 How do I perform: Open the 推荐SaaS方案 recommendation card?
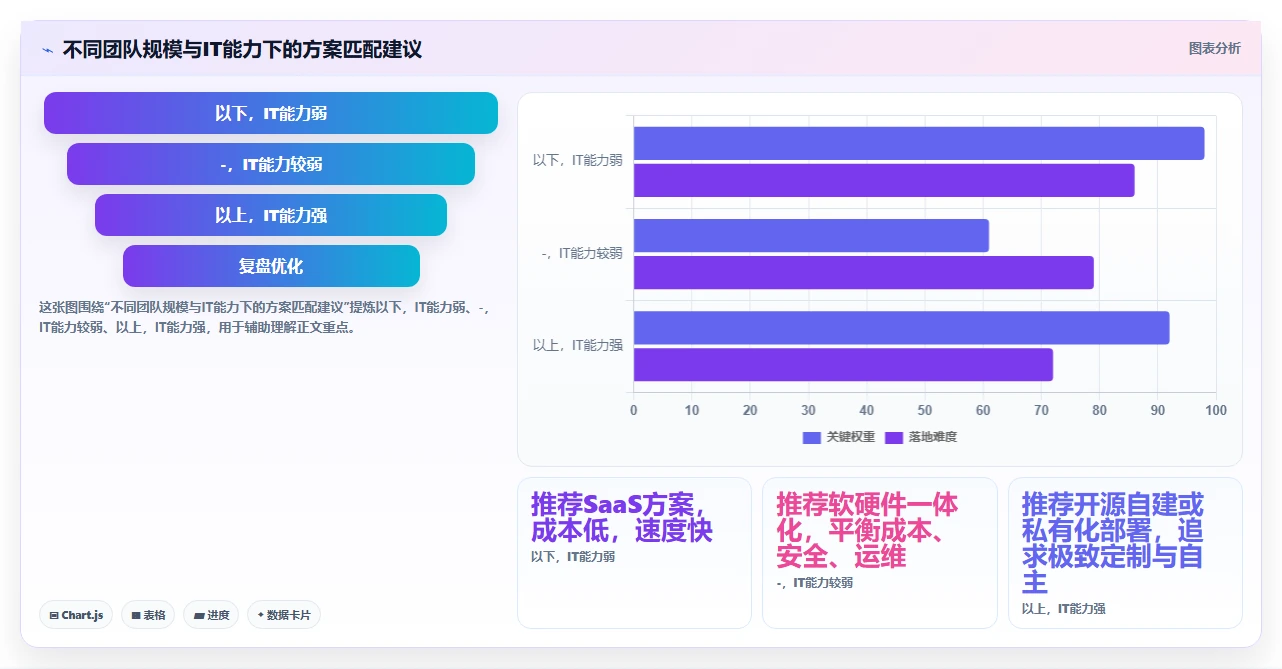point(634,553)
